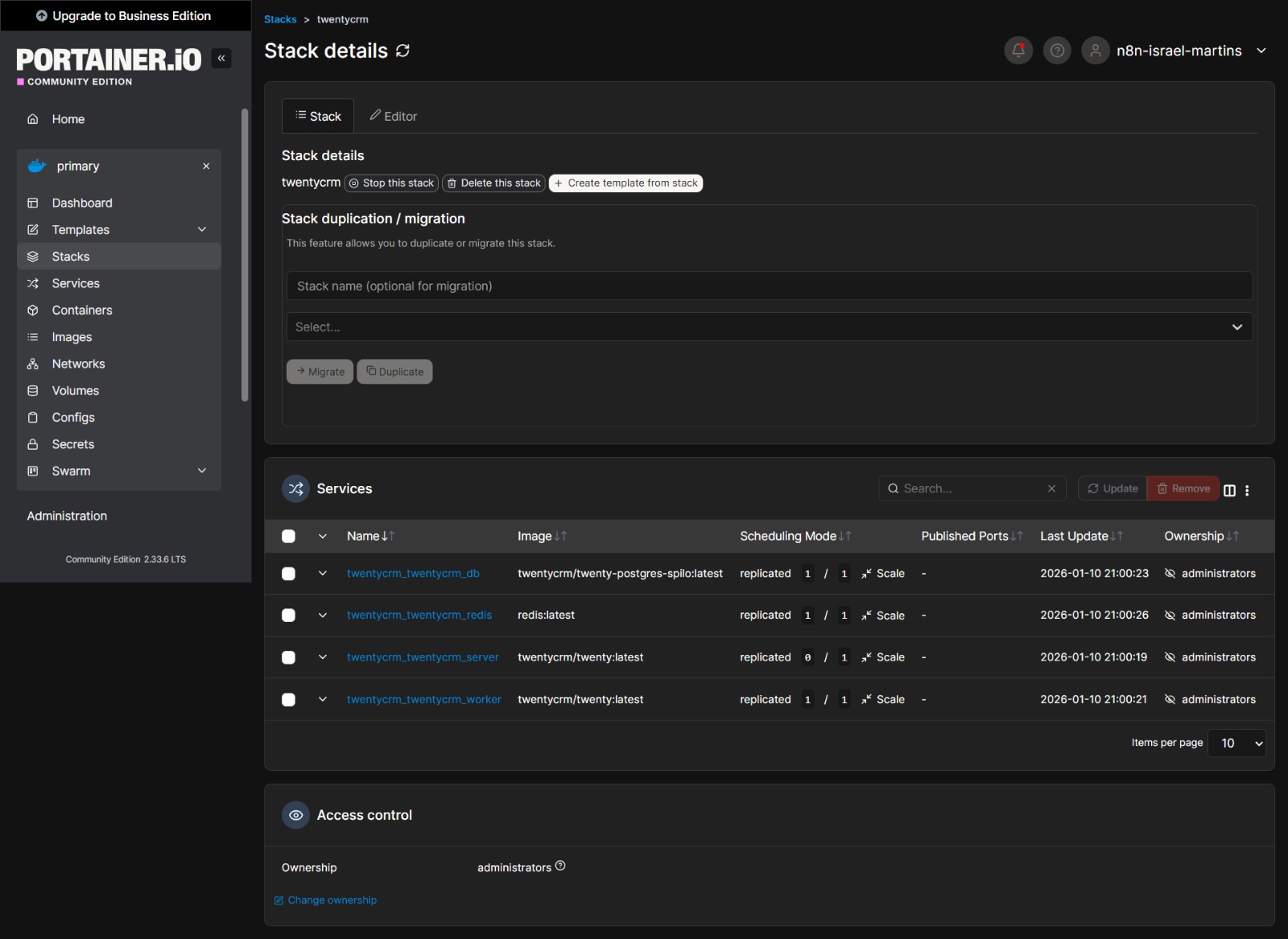Close the primary environment with X

click(206, 167)
